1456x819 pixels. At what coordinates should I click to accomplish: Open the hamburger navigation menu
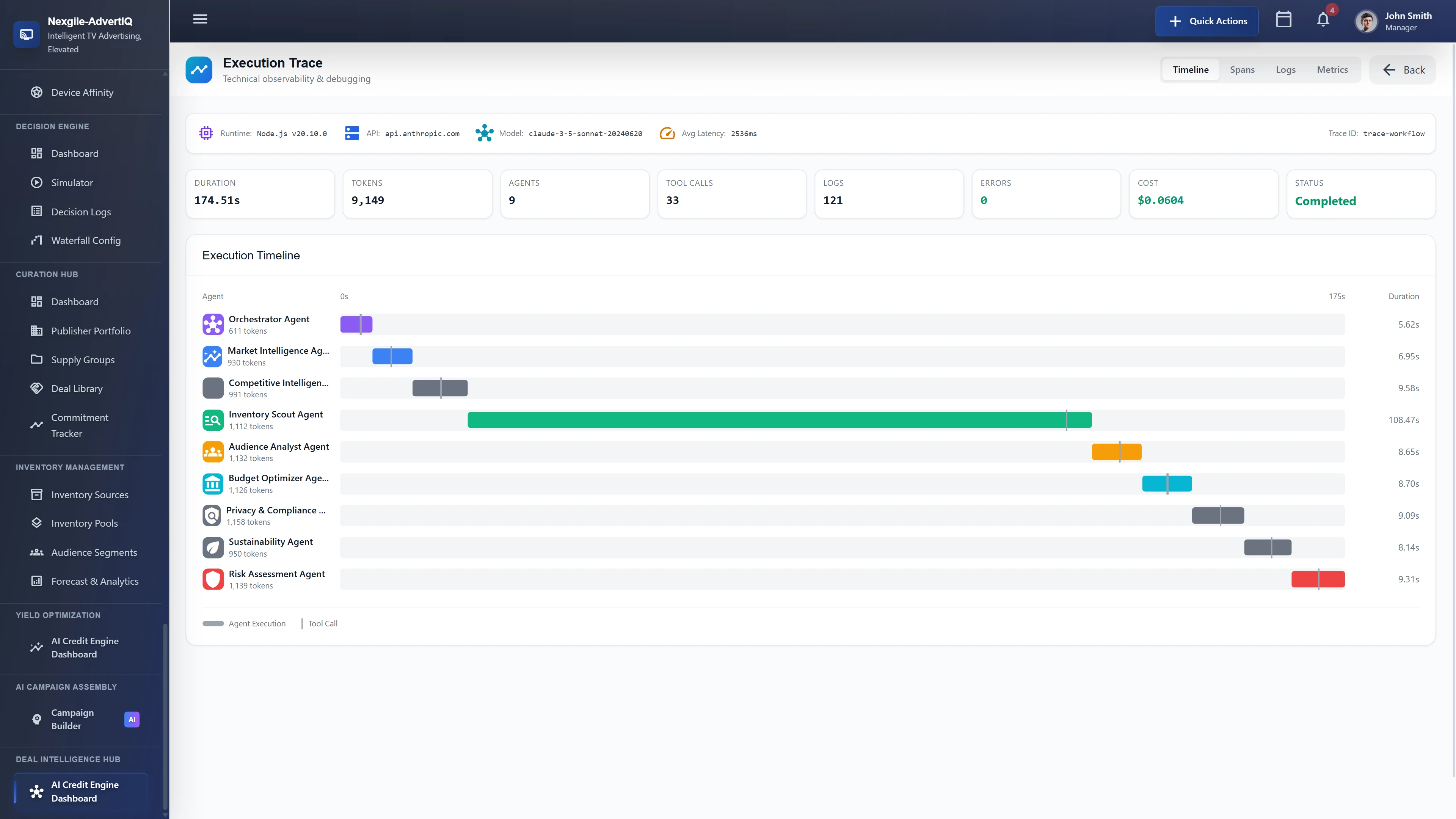pos(199,19)
